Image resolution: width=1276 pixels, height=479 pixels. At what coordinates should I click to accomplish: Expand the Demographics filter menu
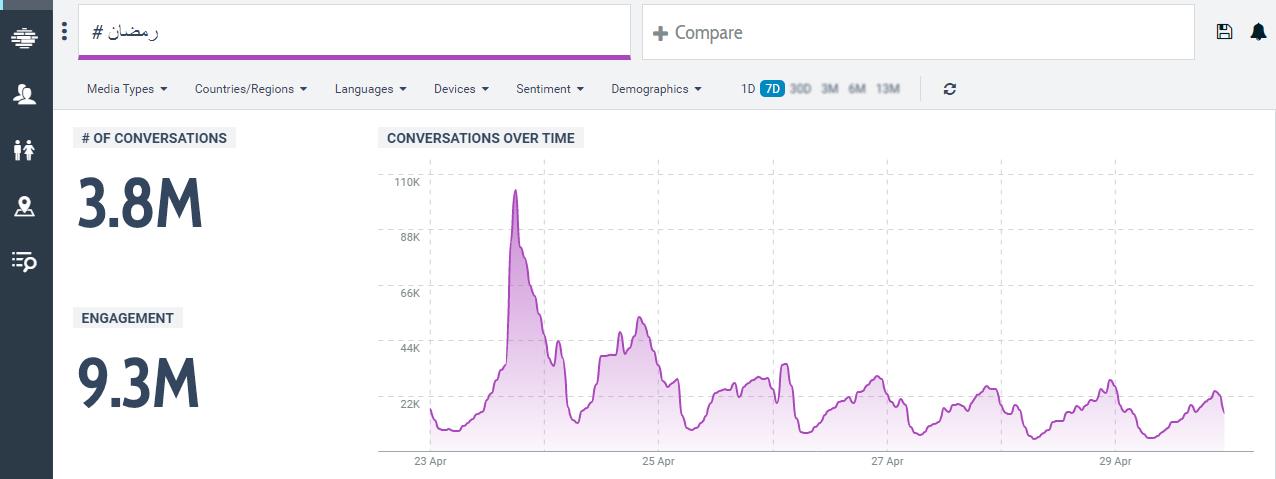[x=656, y=89]
